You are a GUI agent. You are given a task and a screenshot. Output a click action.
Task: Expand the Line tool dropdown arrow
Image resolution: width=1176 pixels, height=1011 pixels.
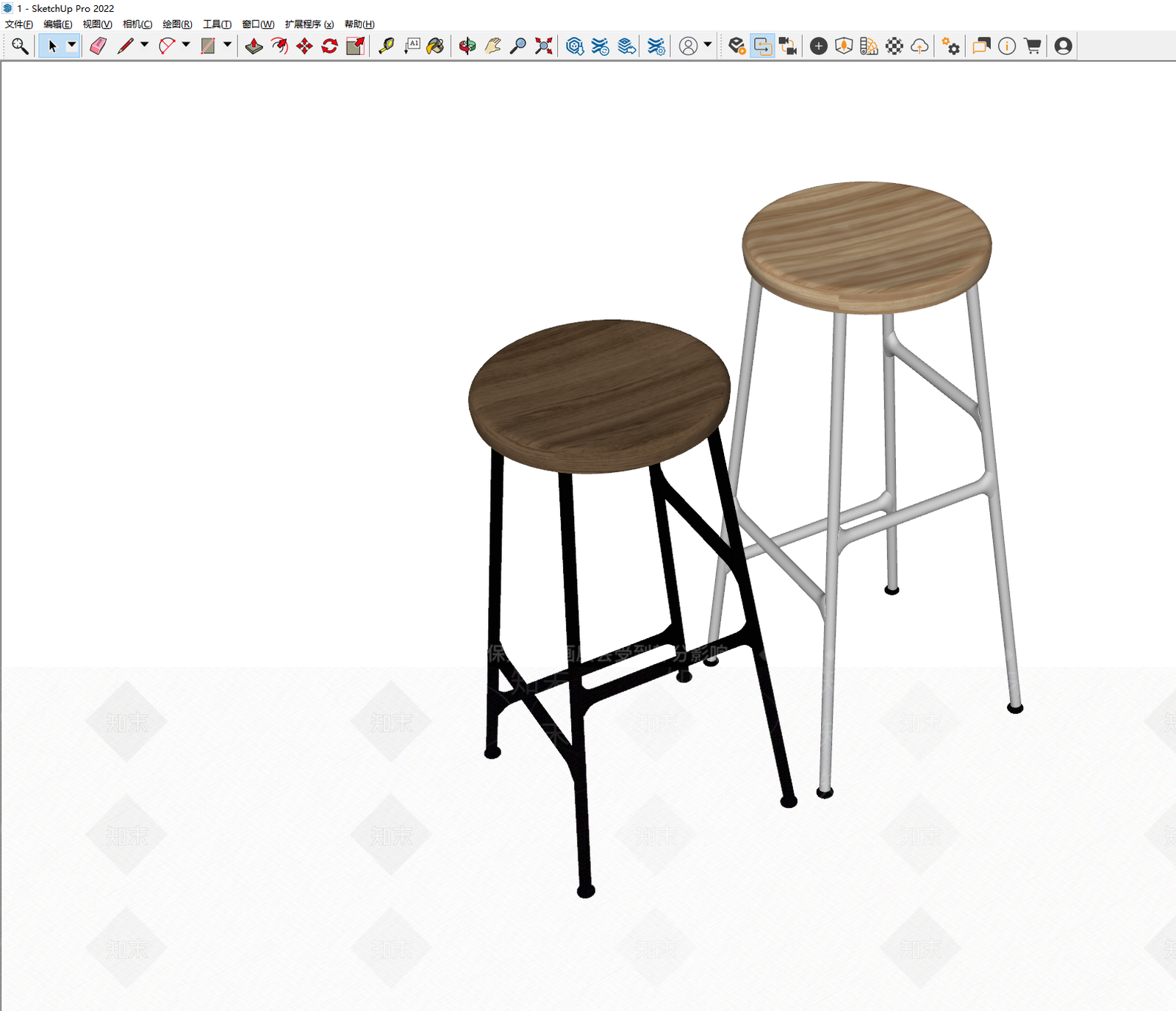tap(145, 45)
